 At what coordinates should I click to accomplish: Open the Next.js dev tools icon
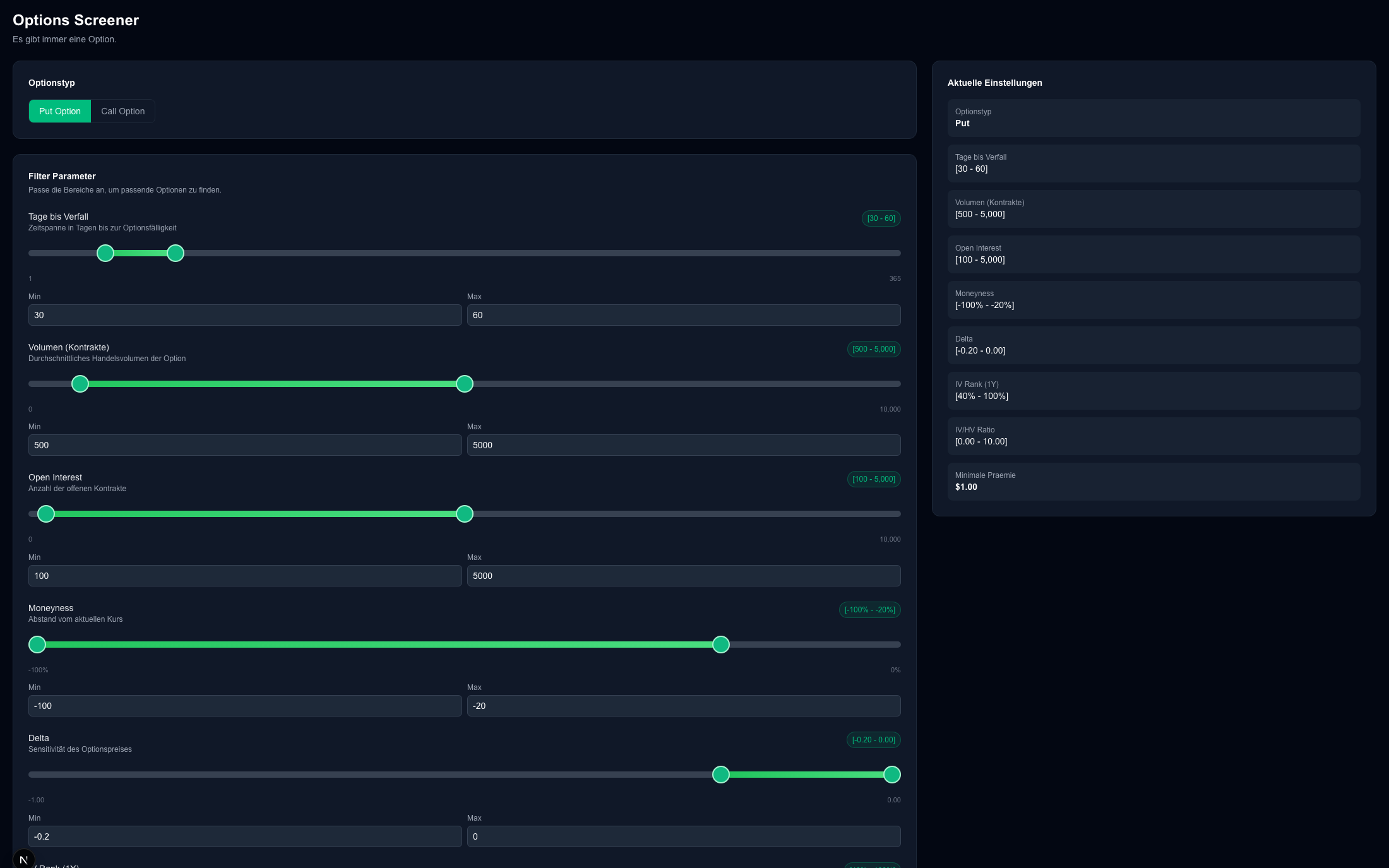pos(24,859)
